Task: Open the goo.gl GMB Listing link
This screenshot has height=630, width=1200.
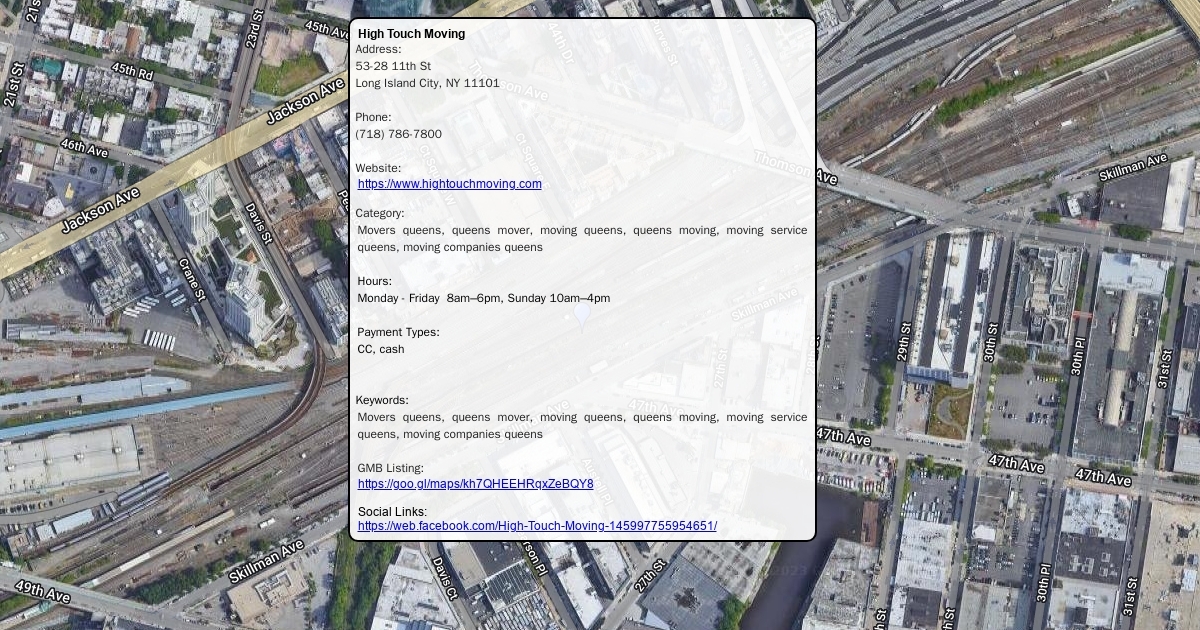Action: coord(475,484)
